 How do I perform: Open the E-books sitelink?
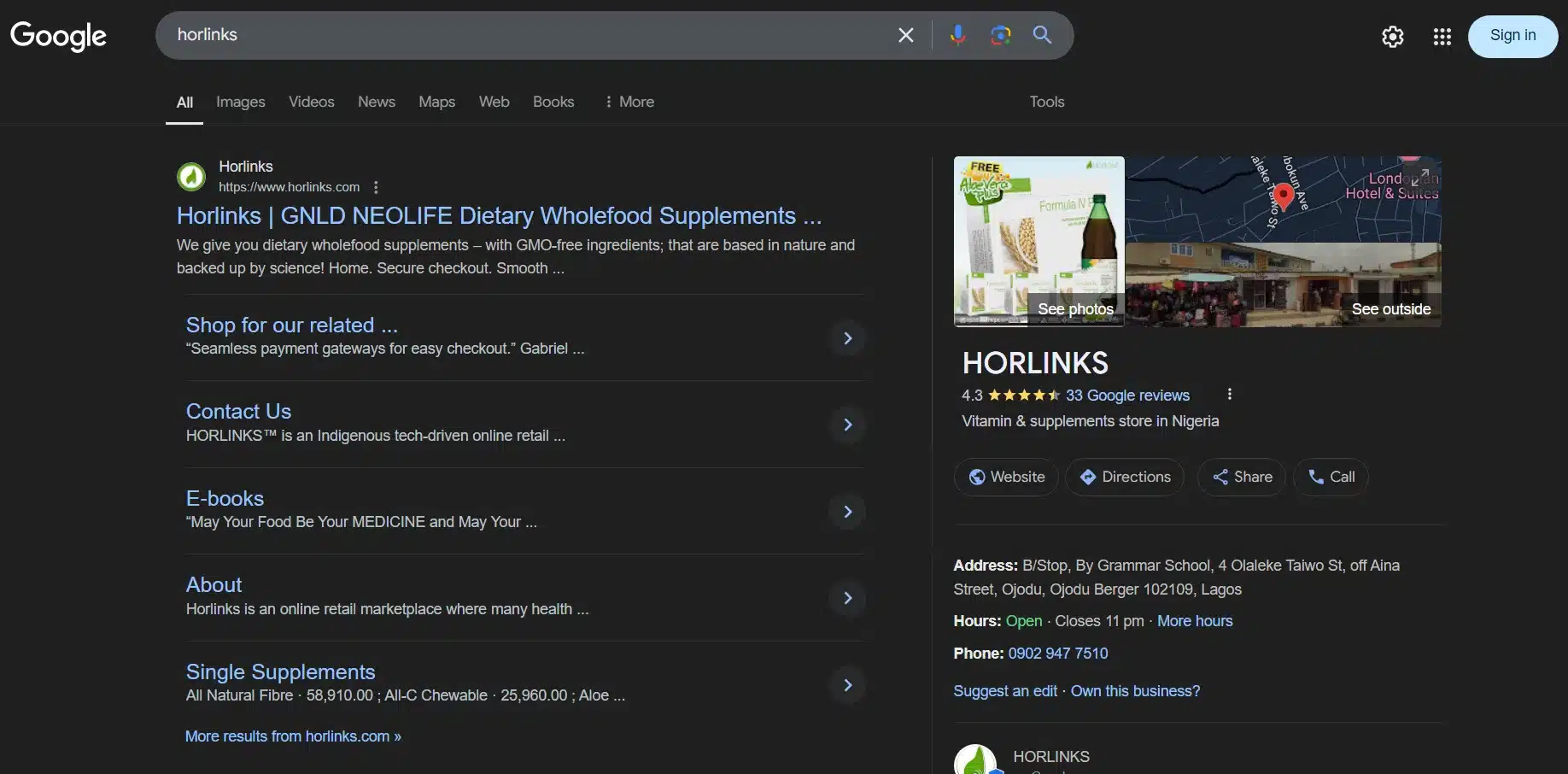click(225, 498)
